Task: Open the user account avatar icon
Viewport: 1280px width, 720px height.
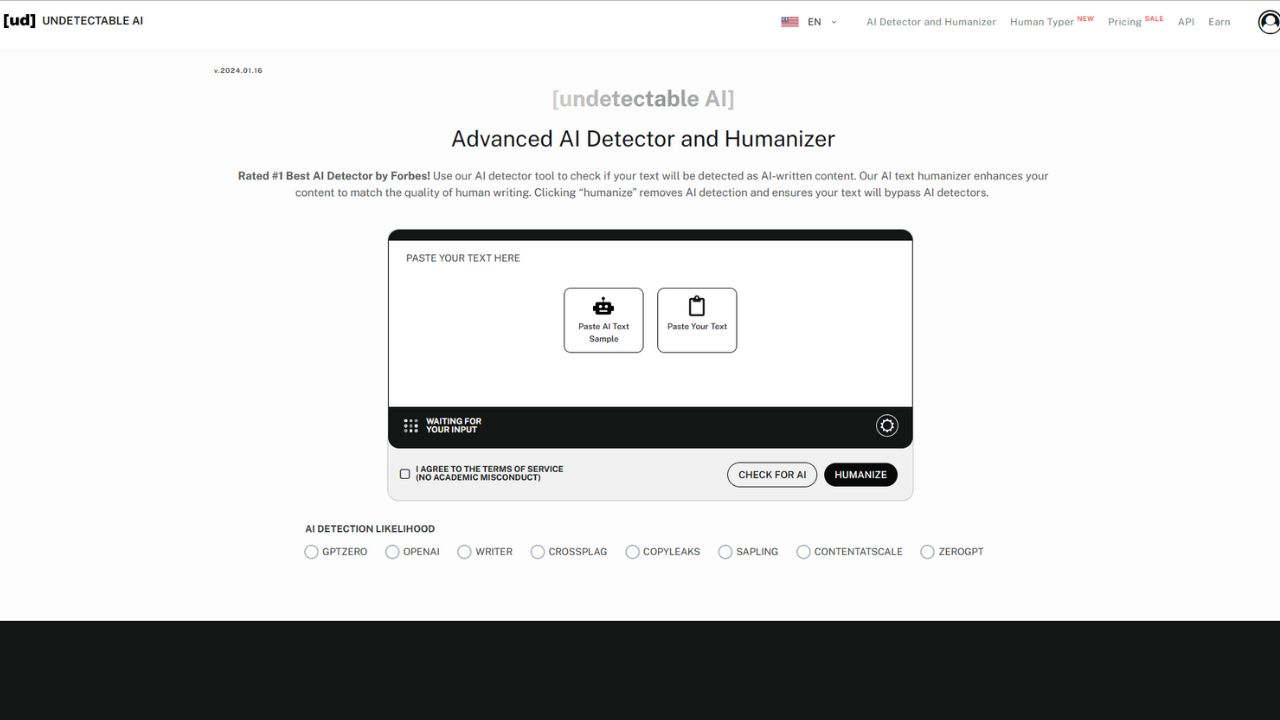Action: [x=1267, y=21]
